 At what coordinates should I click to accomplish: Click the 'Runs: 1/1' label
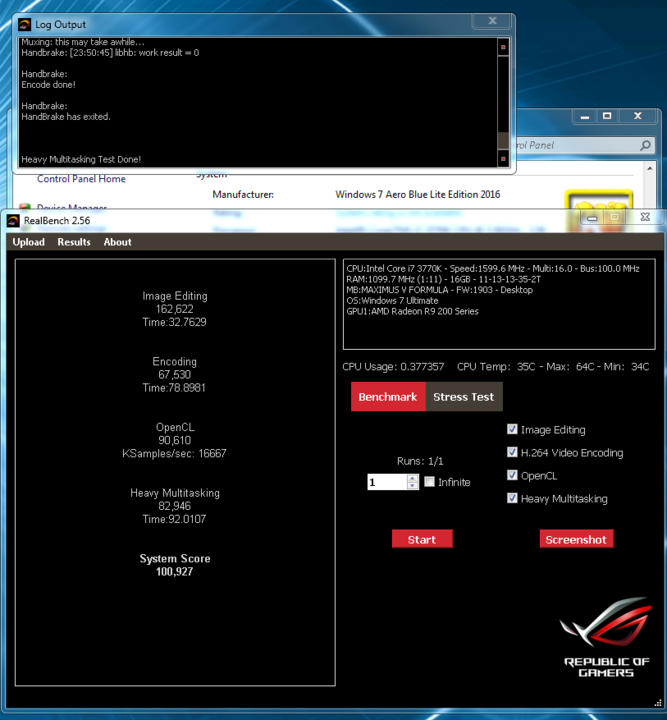420,461
